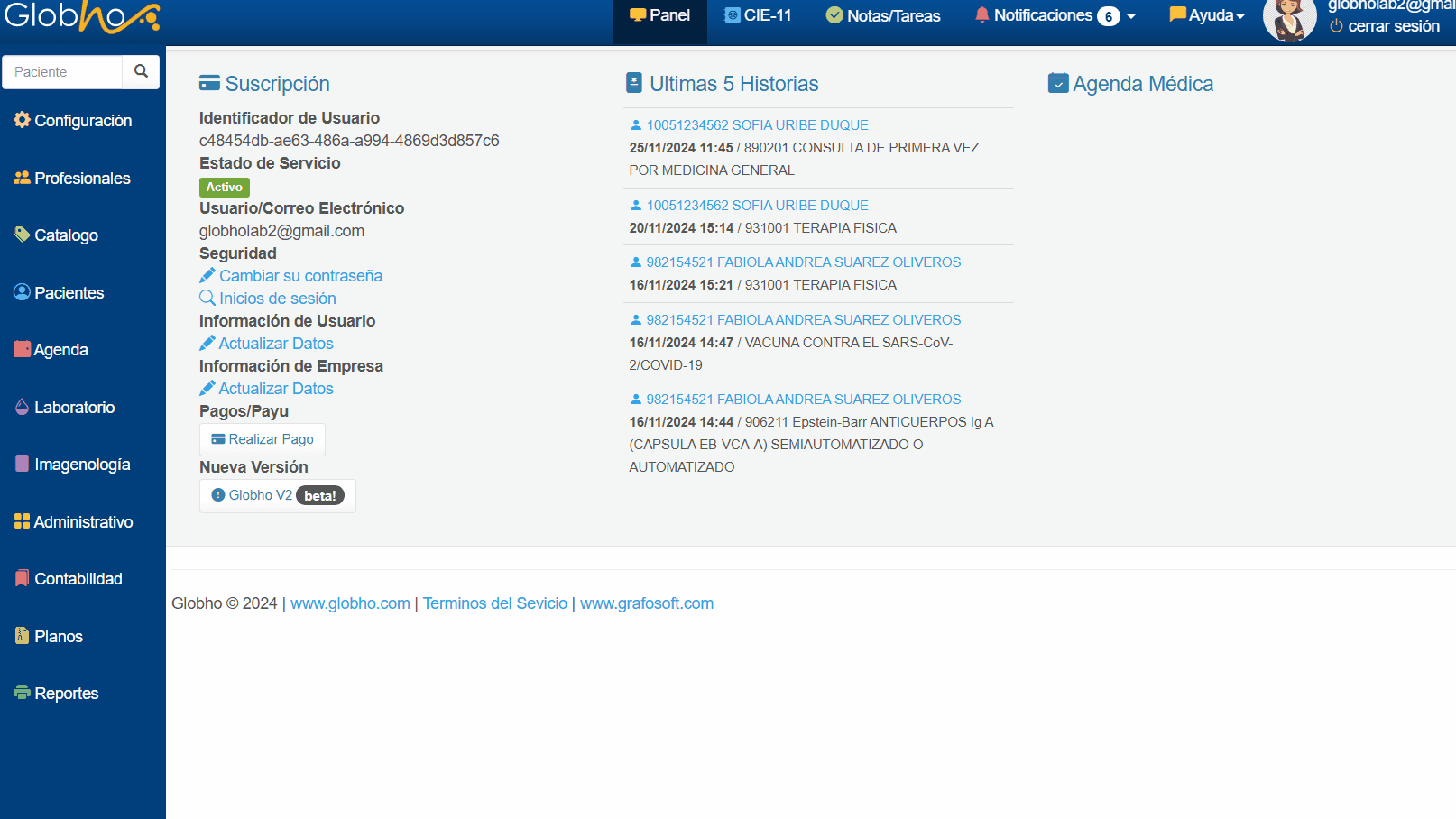1456x819 pixels.
Task: Open the Laboratorio section
Action: tap(64, 408)
